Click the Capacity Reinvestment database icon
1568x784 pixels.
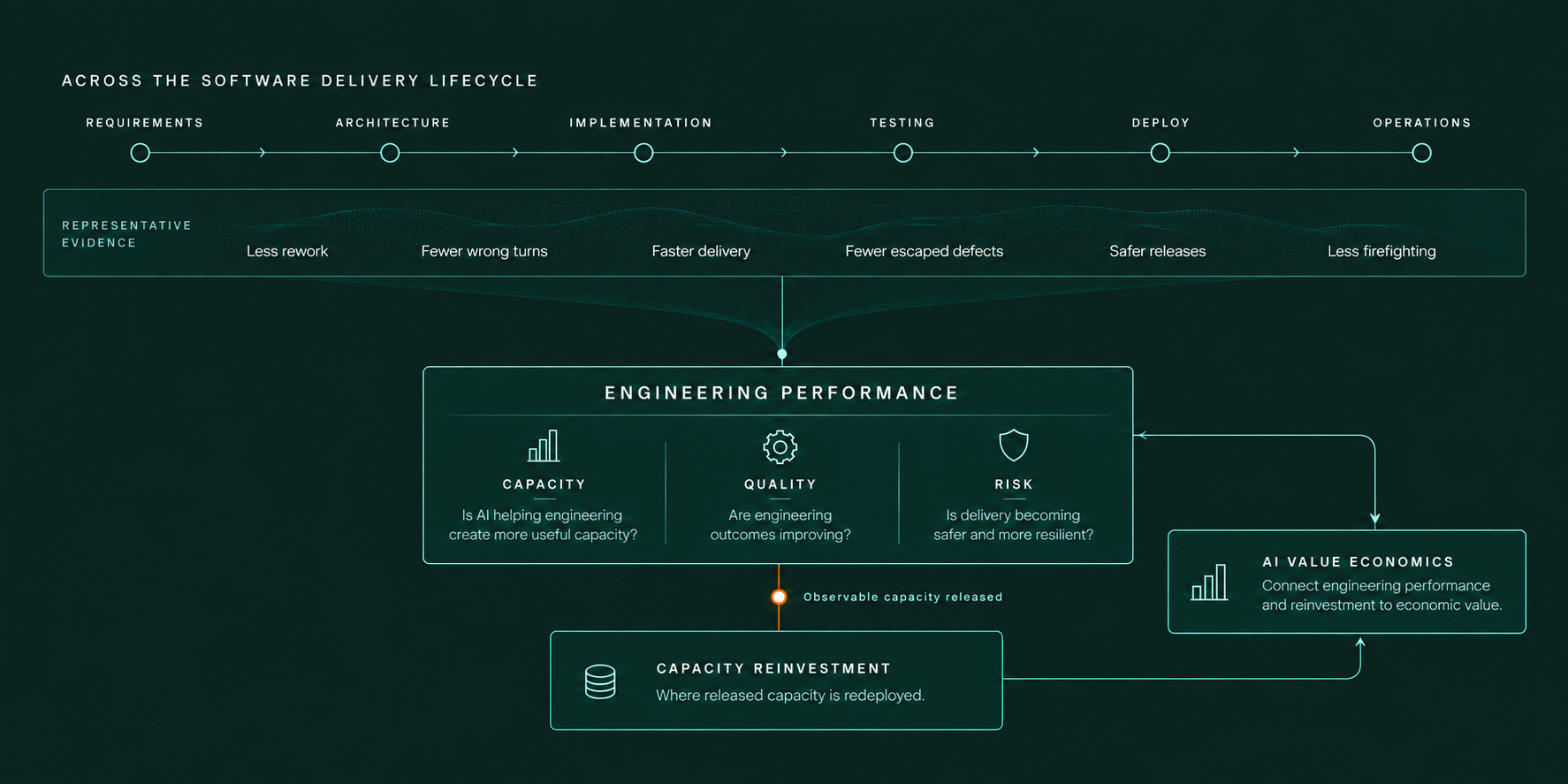pos(600,681)
